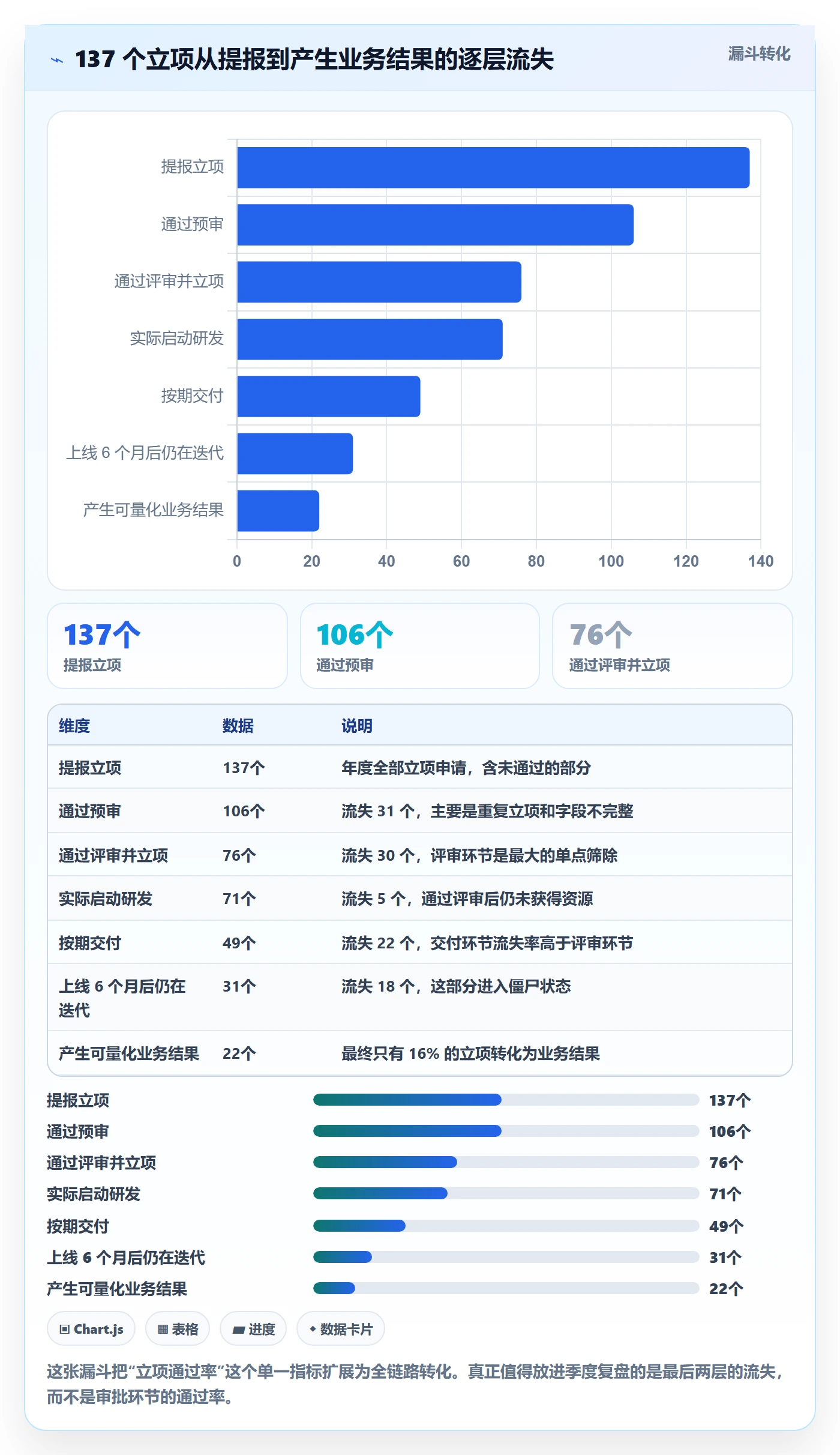The height and width of the screenshot is (1455, 840).
Task: Select table cell 76个 in 通过评审并立项 row
Action: pos(239,855)
